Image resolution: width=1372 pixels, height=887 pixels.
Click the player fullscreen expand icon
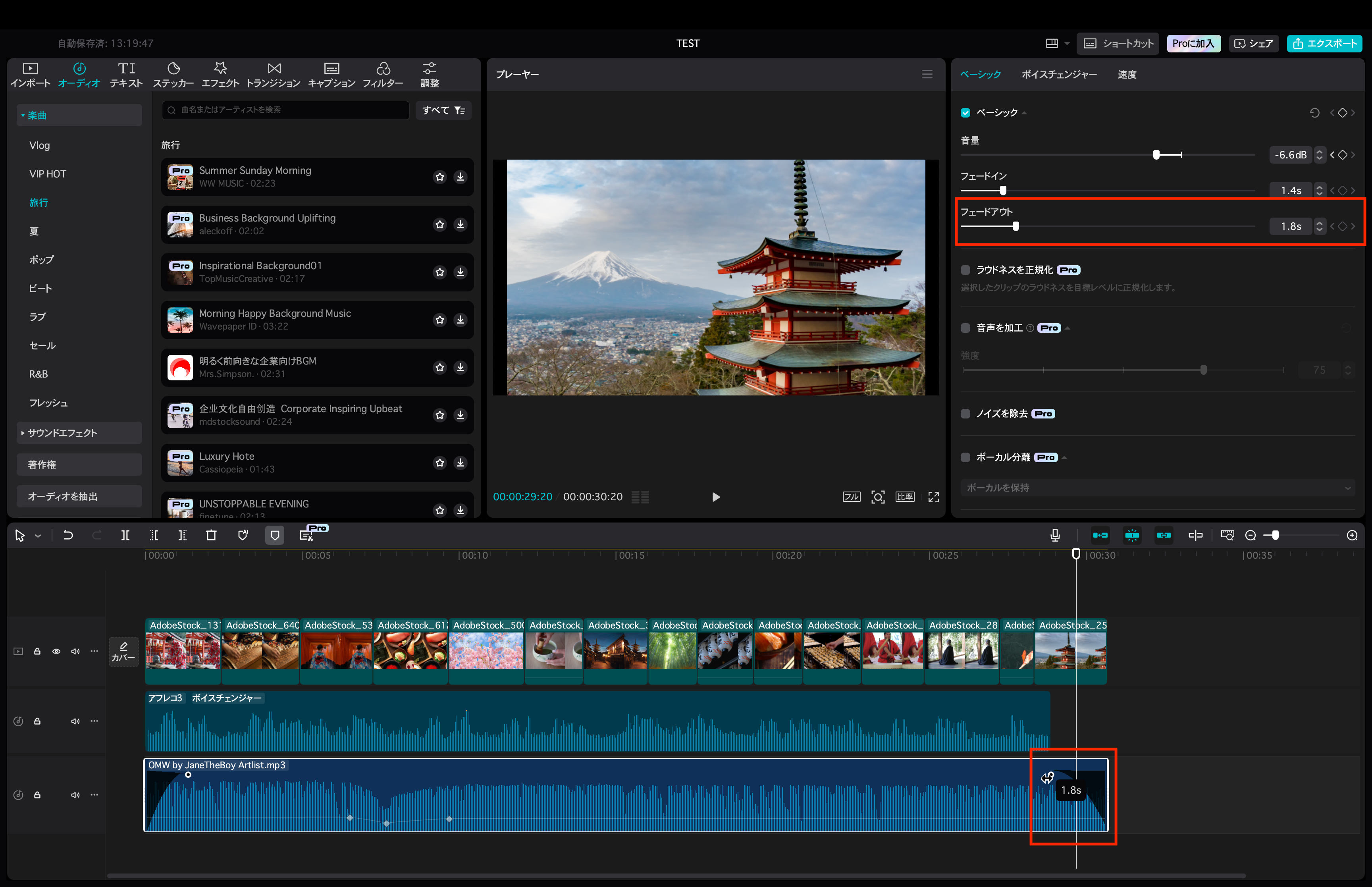click(x=933, y=496)
